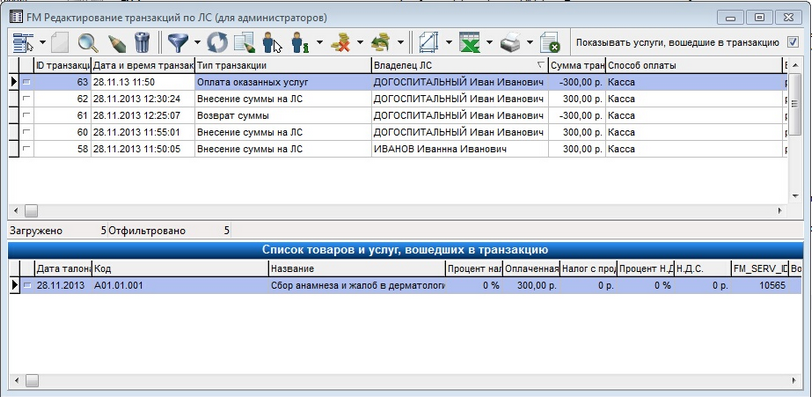The width and height of the screenshot is (812, 397).
Task: Click the funnel filter icon
Action: (x=178, y=42)
